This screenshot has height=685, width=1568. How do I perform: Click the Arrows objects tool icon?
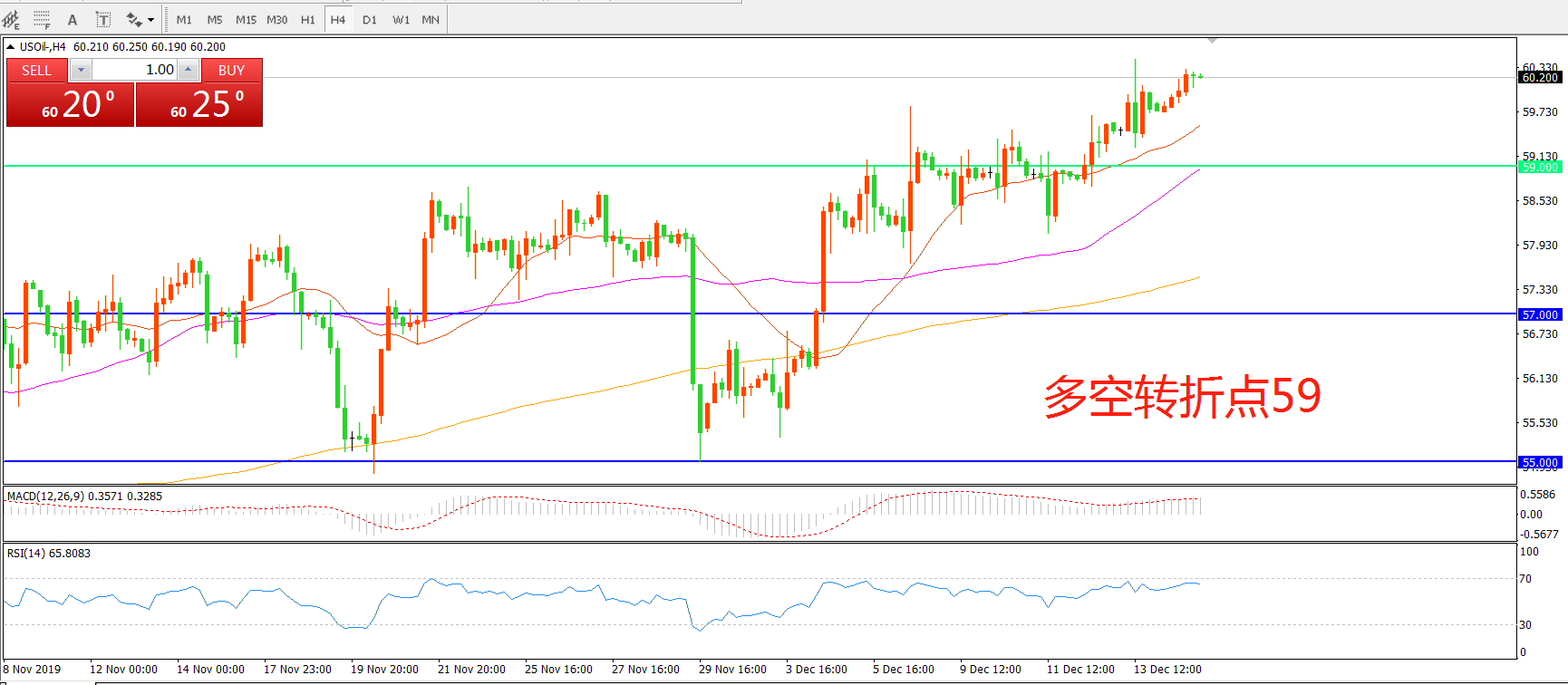[x=134, y=19]
